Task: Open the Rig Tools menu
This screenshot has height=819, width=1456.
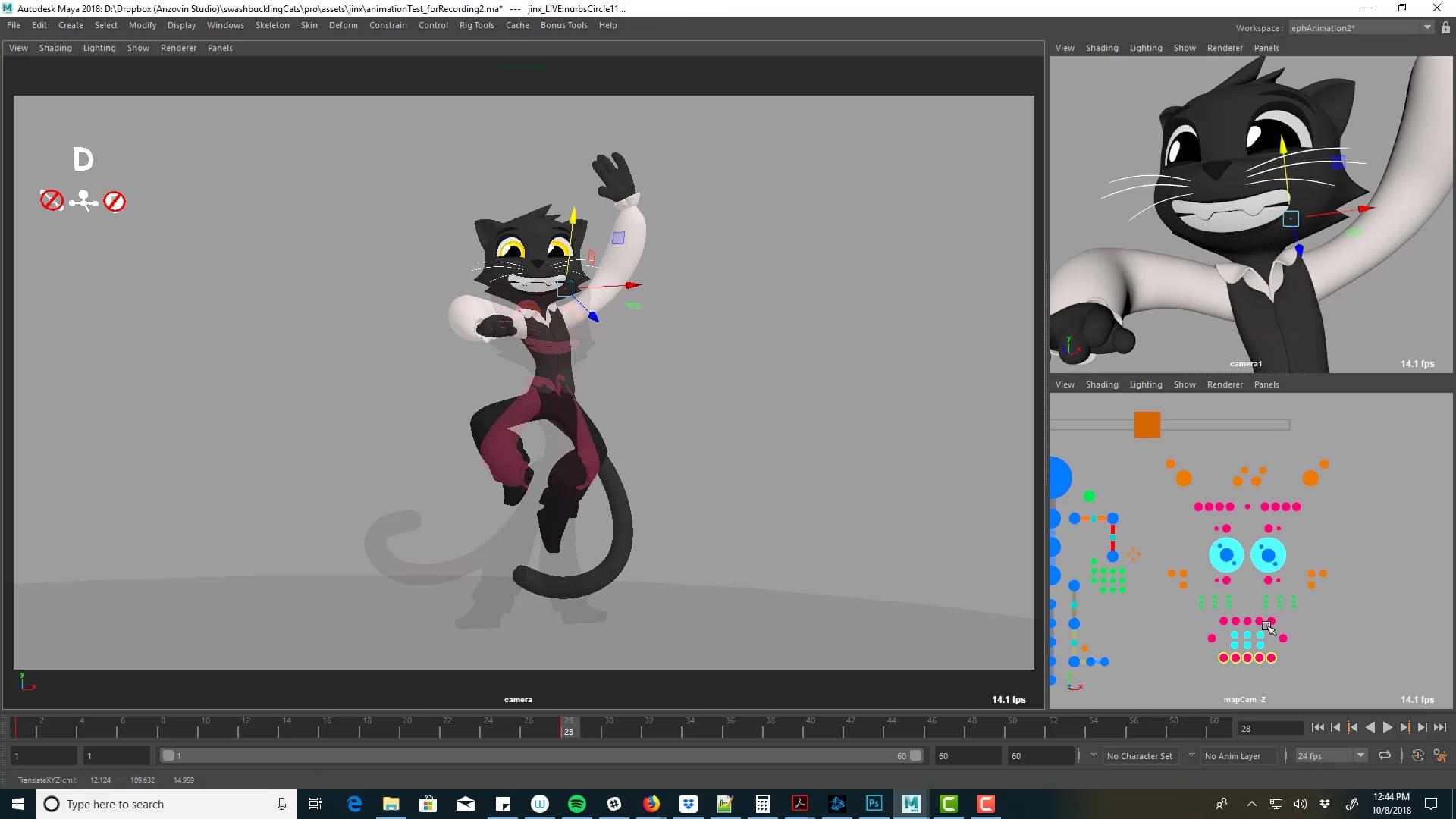Action: (477, 25)
